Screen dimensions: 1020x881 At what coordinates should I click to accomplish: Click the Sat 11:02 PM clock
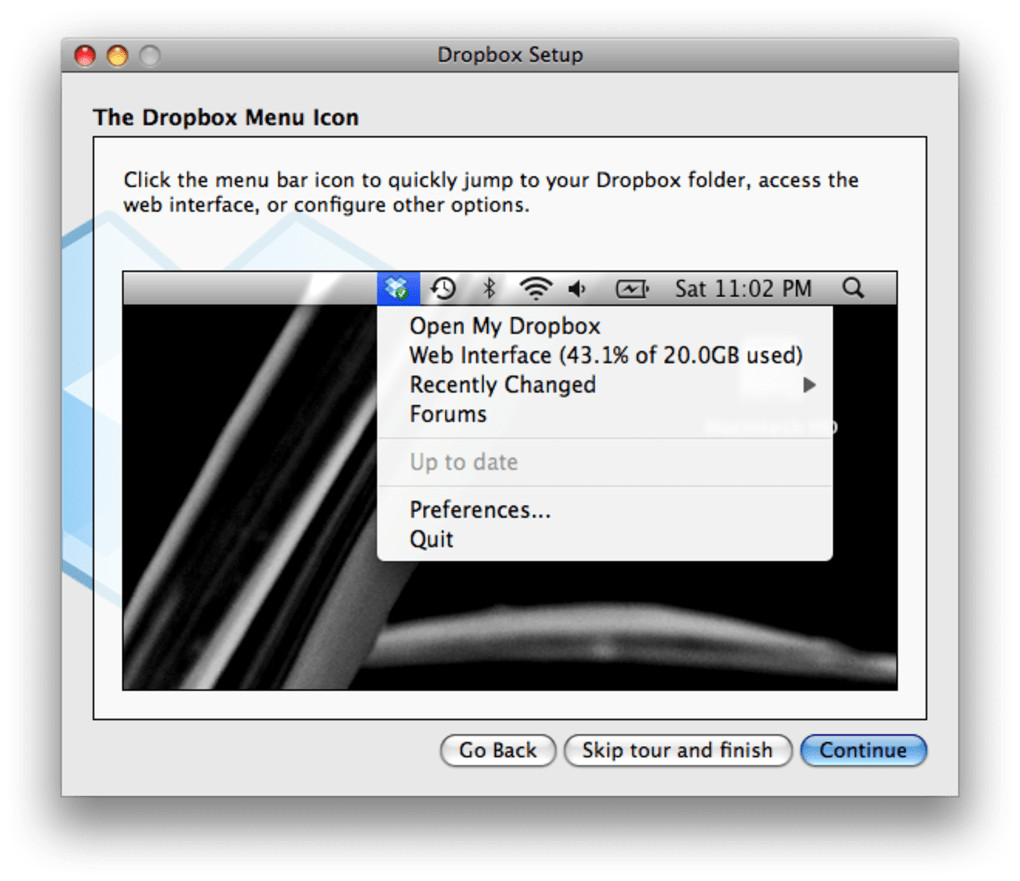[743, 288]
